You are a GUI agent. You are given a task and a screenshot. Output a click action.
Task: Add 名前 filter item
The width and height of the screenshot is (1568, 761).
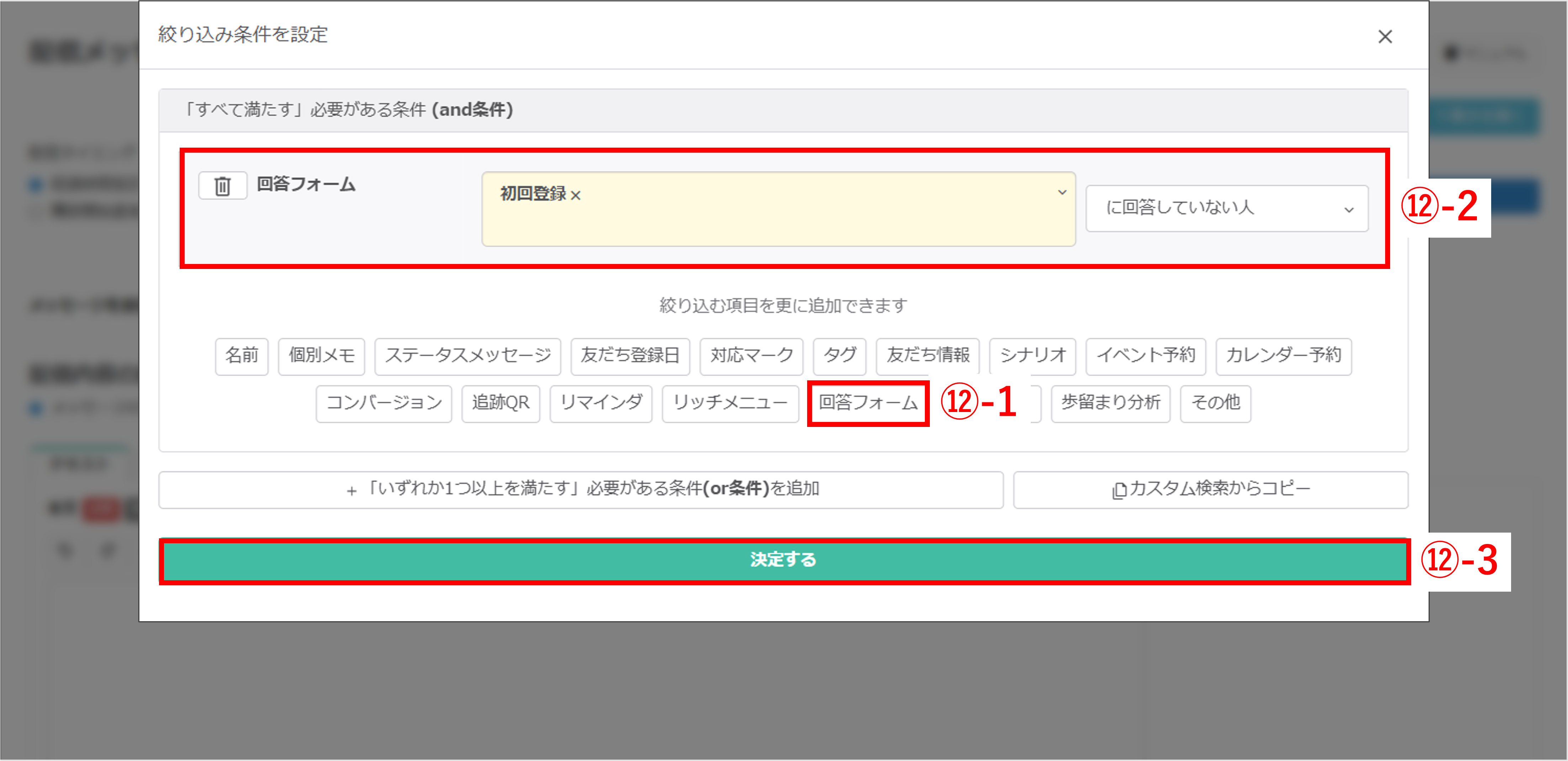(x=242, y=355)
